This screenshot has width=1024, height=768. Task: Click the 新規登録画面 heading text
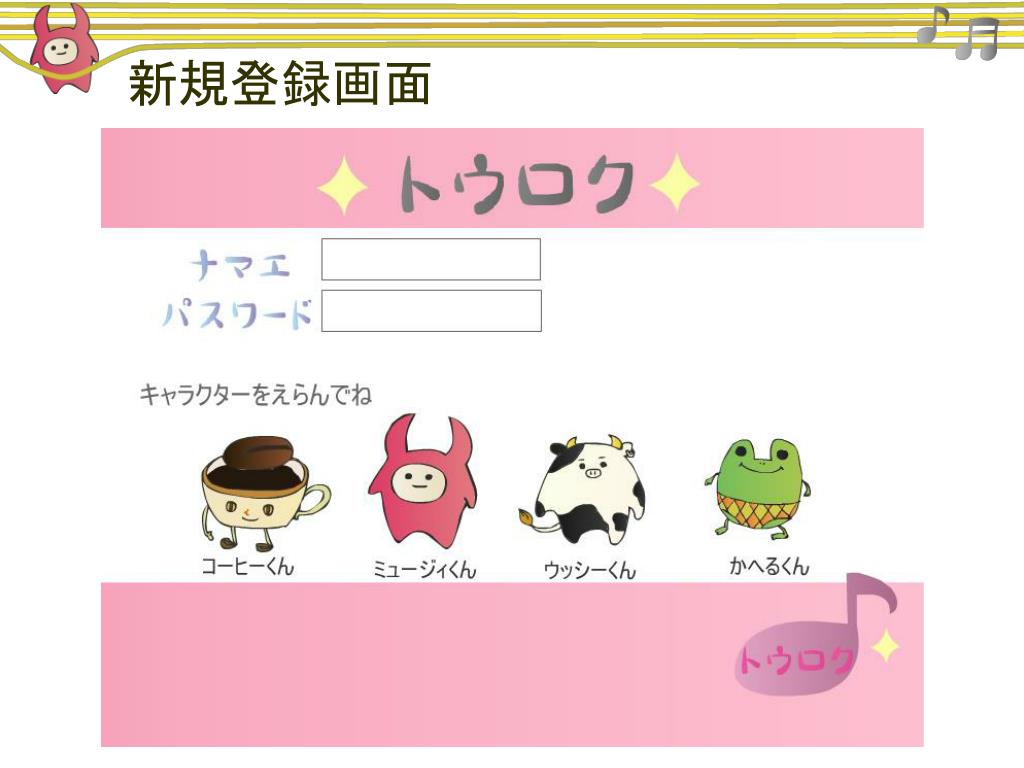tap(280, 84)
